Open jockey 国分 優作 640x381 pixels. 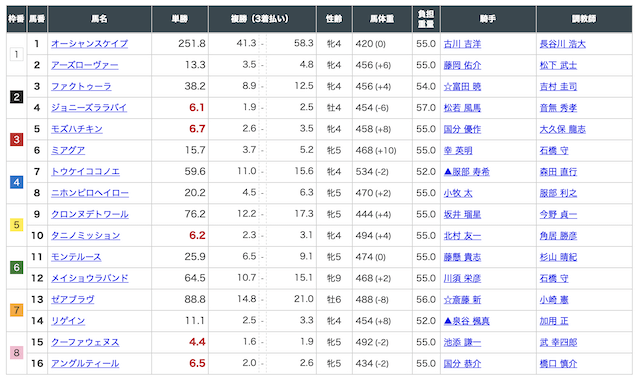click(462, 129)
